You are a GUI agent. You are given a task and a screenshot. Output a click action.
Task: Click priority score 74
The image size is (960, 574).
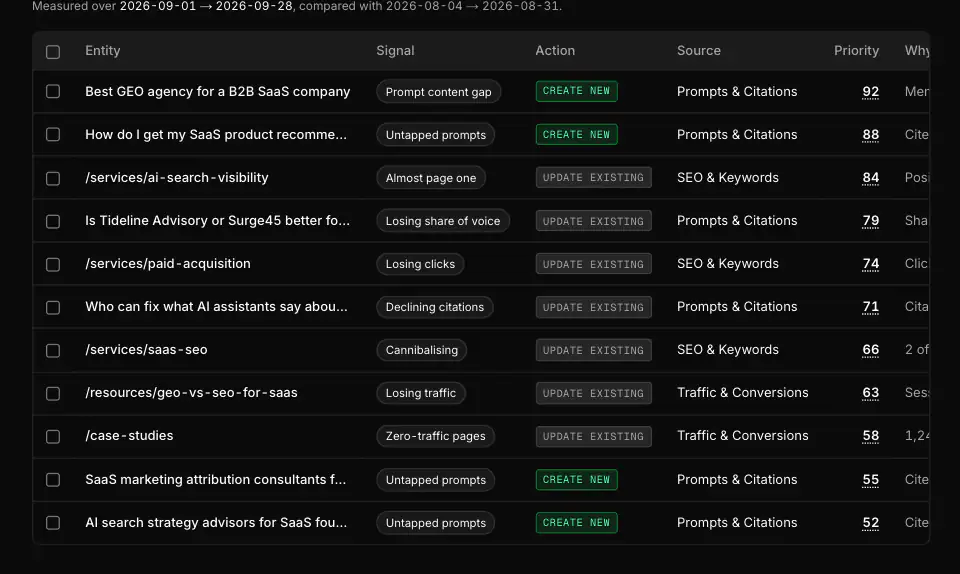coord(871,264)
